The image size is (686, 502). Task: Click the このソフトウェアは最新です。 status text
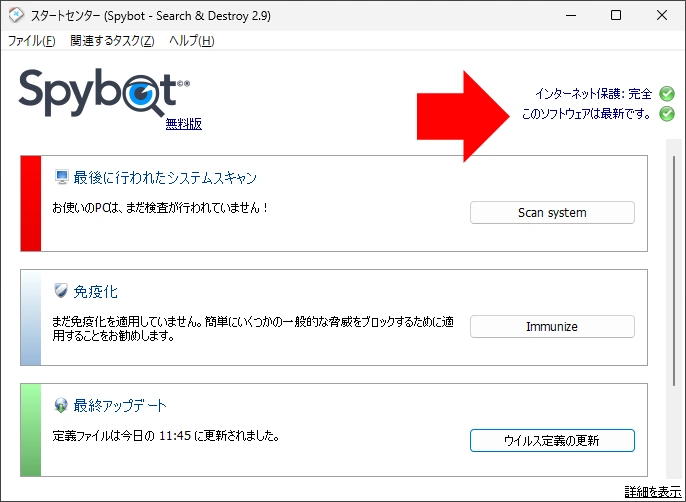[x=586, y=114]
